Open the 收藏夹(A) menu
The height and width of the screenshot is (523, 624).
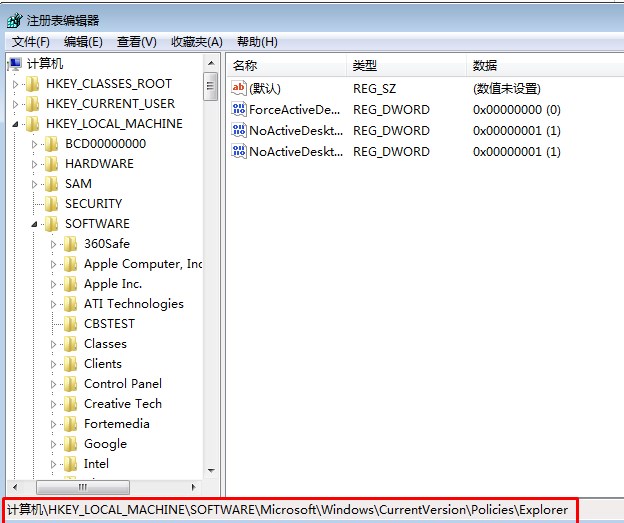click(x=197, y=41)
